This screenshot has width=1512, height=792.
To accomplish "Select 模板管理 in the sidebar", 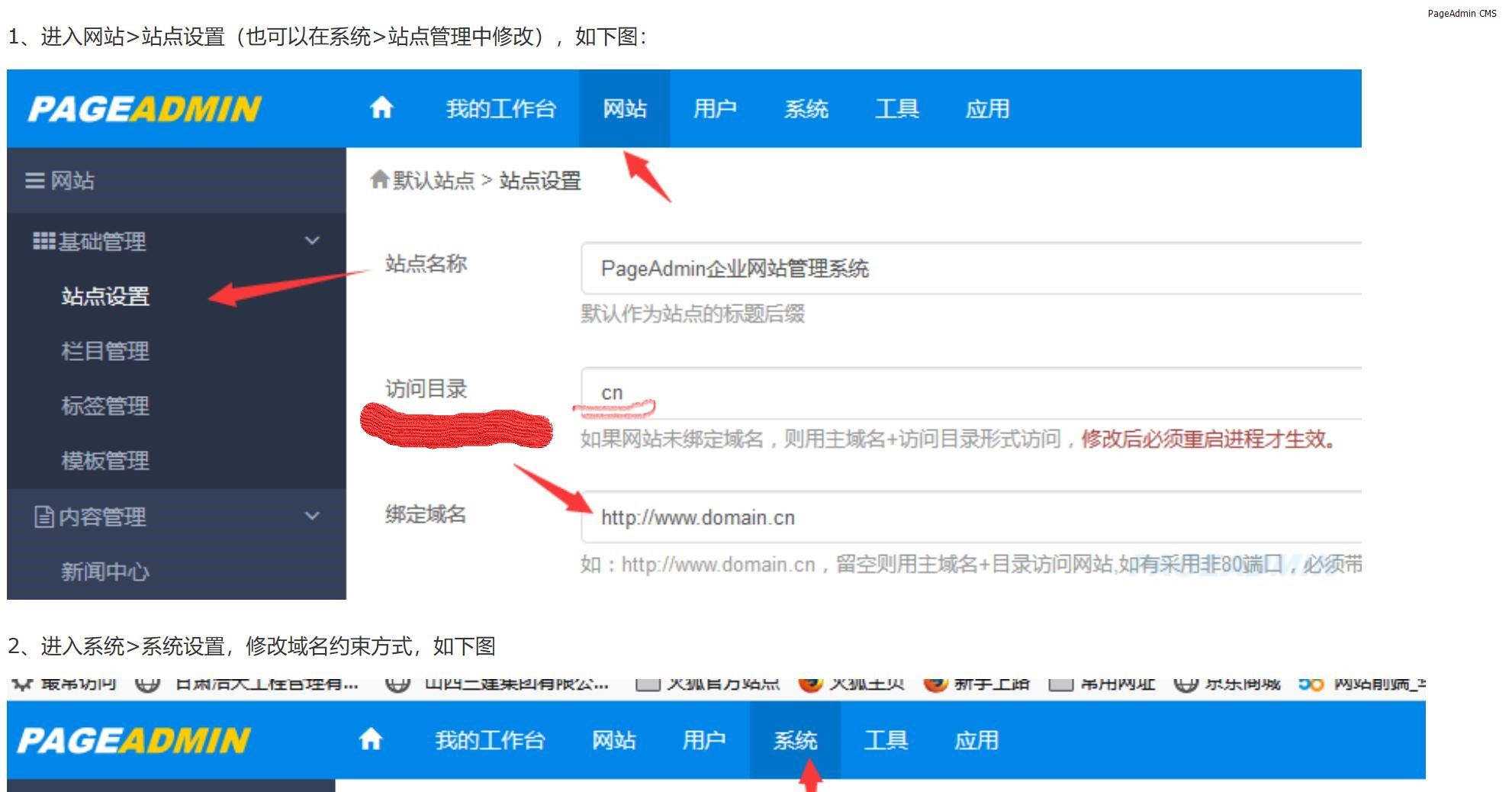I will click(105, 461).
